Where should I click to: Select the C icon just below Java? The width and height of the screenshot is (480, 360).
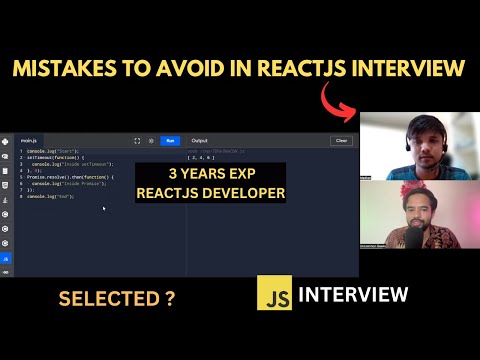[x=5, y=214]
